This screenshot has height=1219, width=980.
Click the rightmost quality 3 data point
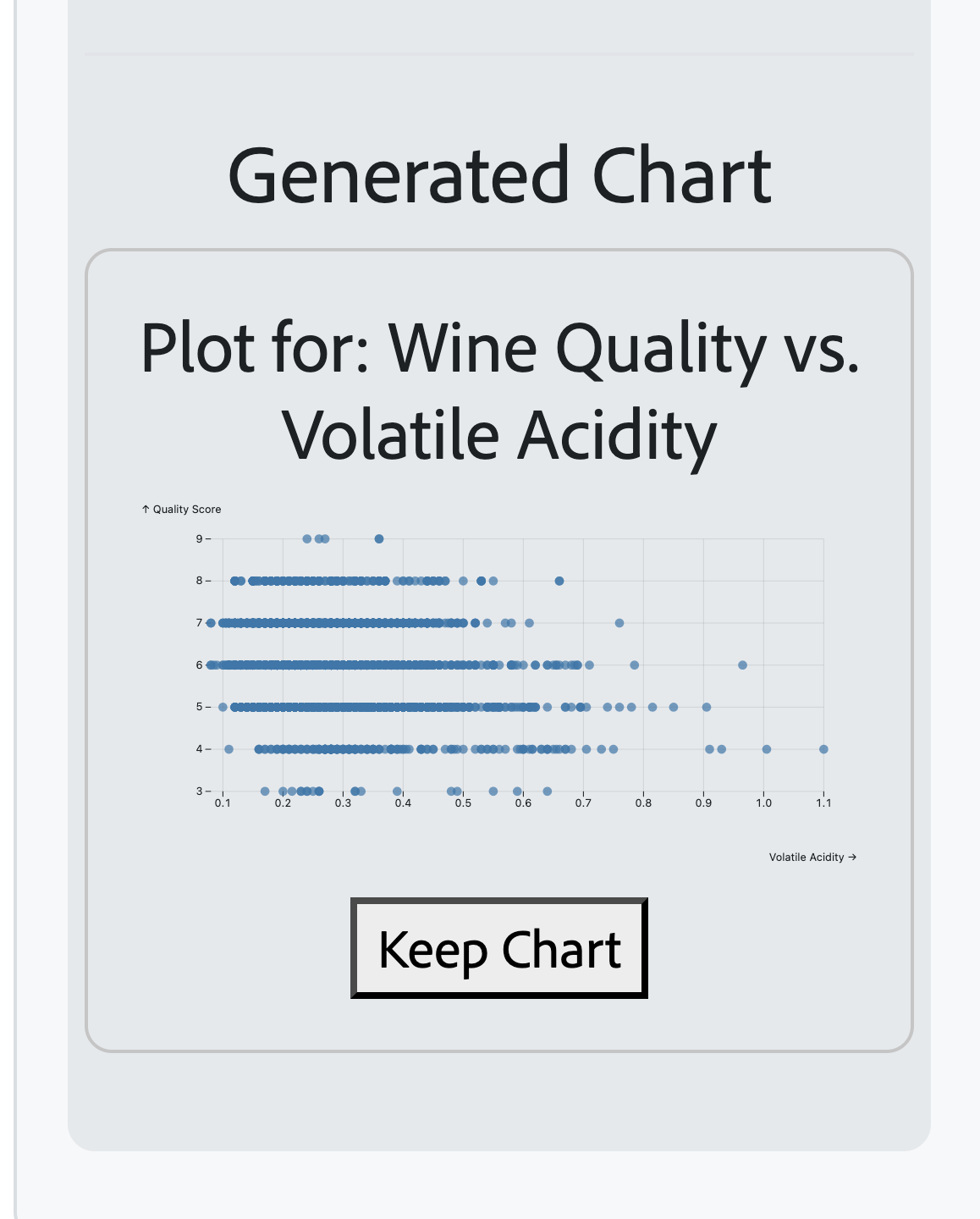coord(548,792)
